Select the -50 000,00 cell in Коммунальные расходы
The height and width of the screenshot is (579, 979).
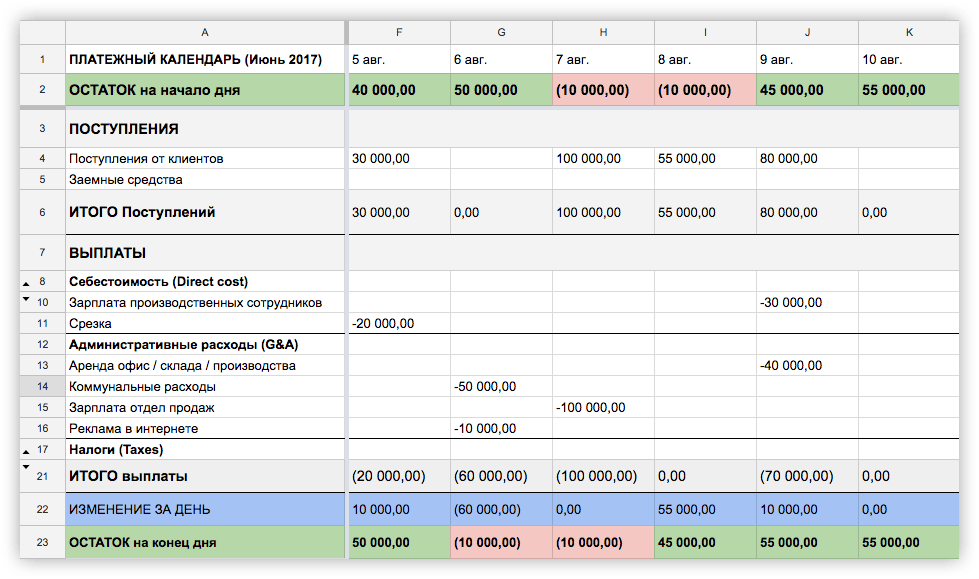point(500,387)
